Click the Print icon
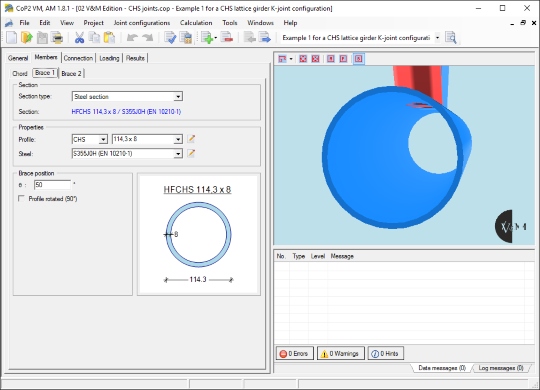540x390 pixels. (x=57, y=38)
